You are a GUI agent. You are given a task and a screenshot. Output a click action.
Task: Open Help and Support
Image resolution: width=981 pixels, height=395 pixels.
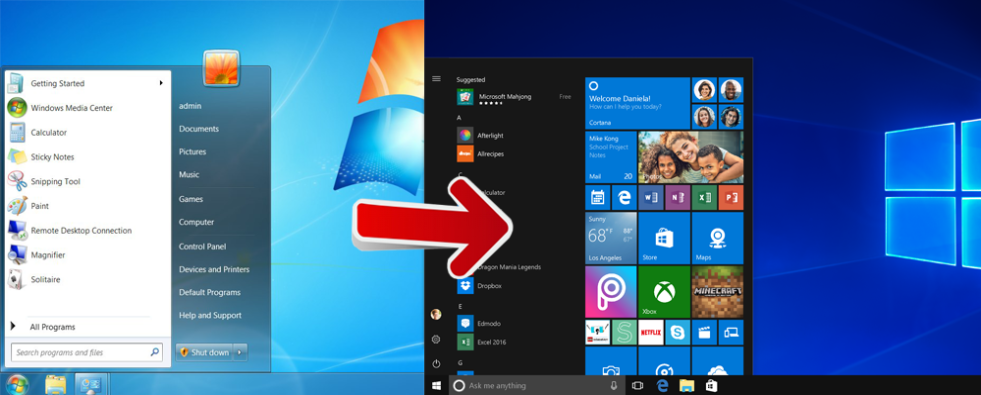point(210,315)
